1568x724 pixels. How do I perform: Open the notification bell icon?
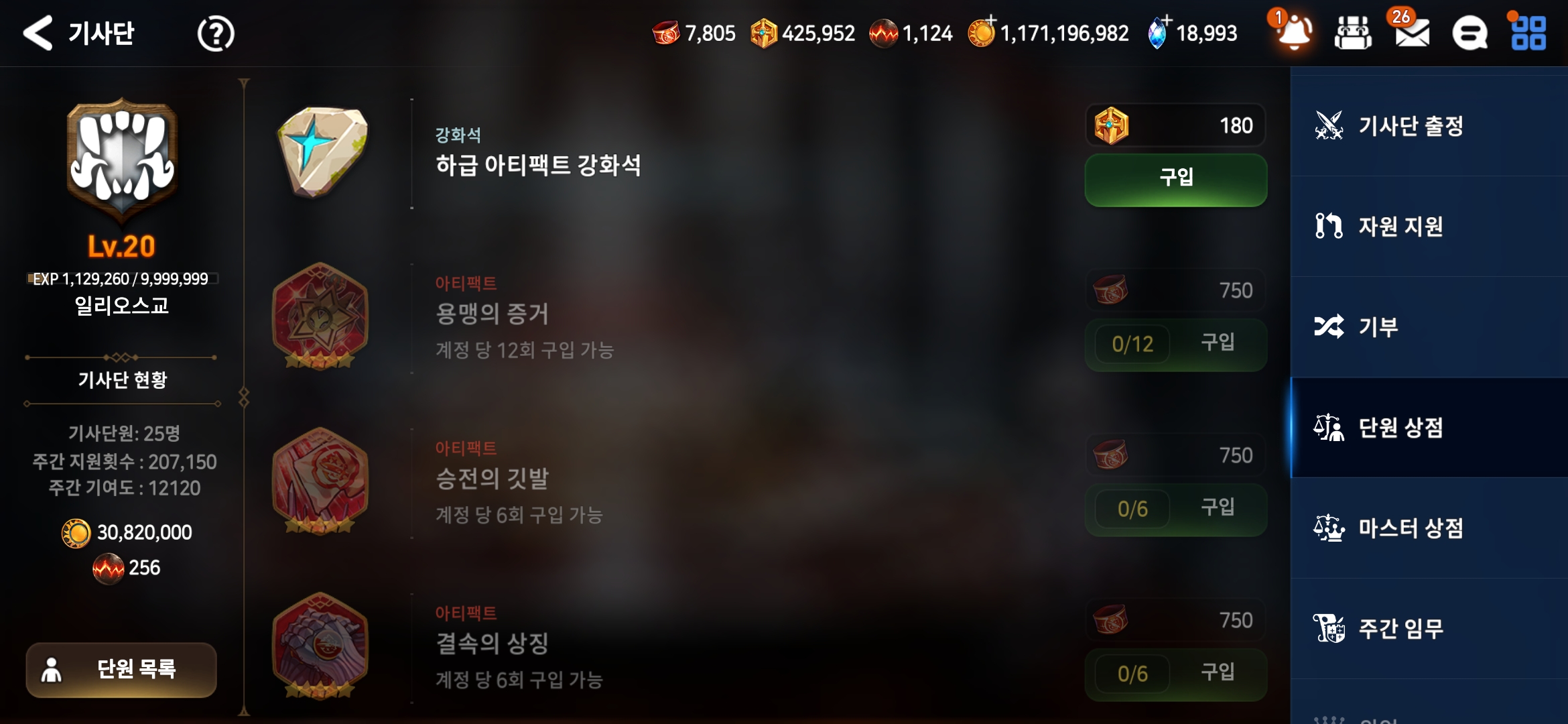tap(1294, 32)
